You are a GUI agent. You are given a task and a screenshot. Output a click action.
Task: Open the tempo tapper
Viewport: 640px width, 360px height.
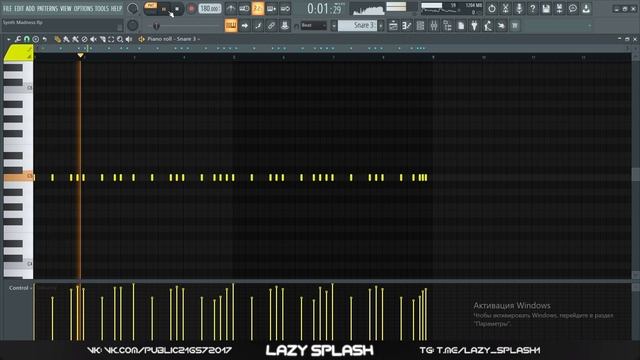click(488, 26)
